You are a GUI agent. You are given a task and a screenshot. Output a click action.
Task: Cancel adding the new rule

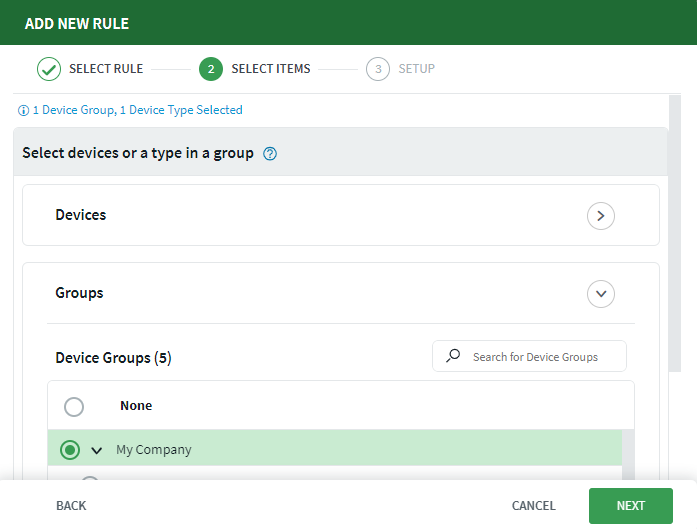pyautogui.click(x=533, y=506)
